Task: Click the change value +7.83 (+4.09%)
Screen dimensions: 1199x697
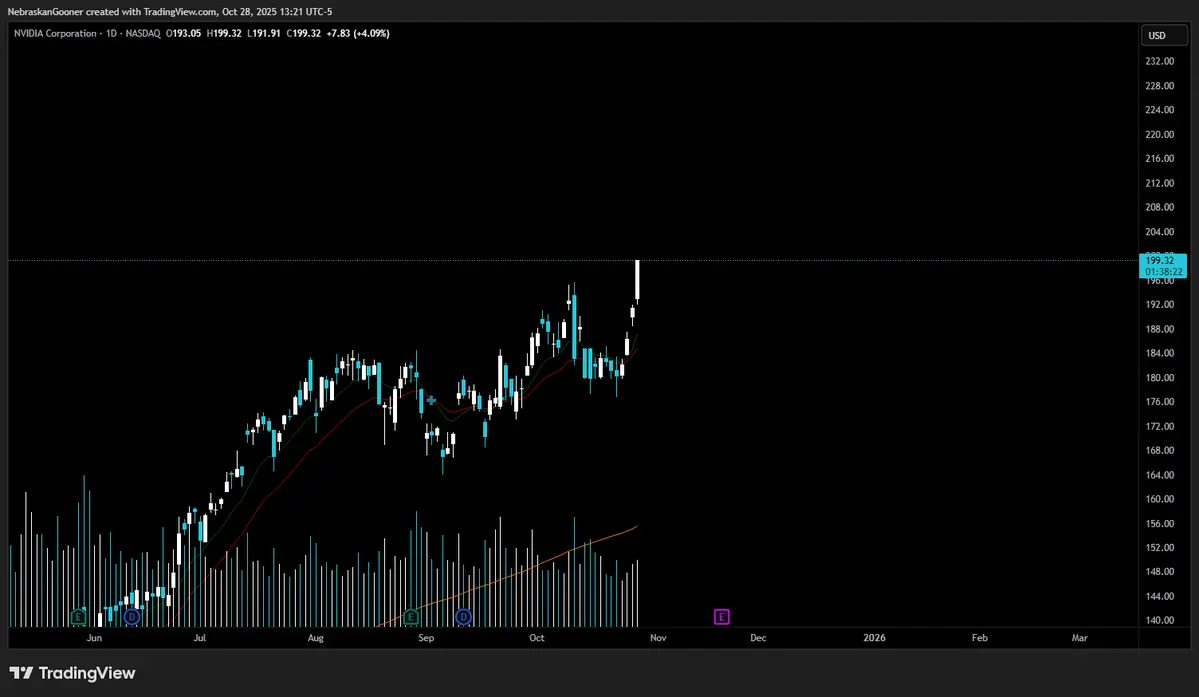Action: 358,34
